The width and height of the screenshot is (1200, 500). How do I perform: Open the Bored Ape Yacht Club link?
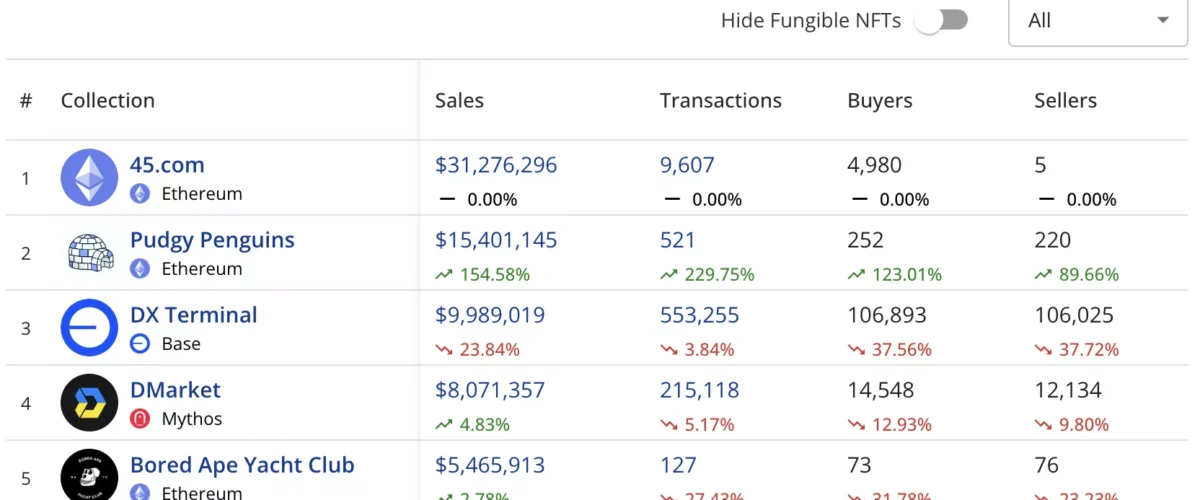242,465
